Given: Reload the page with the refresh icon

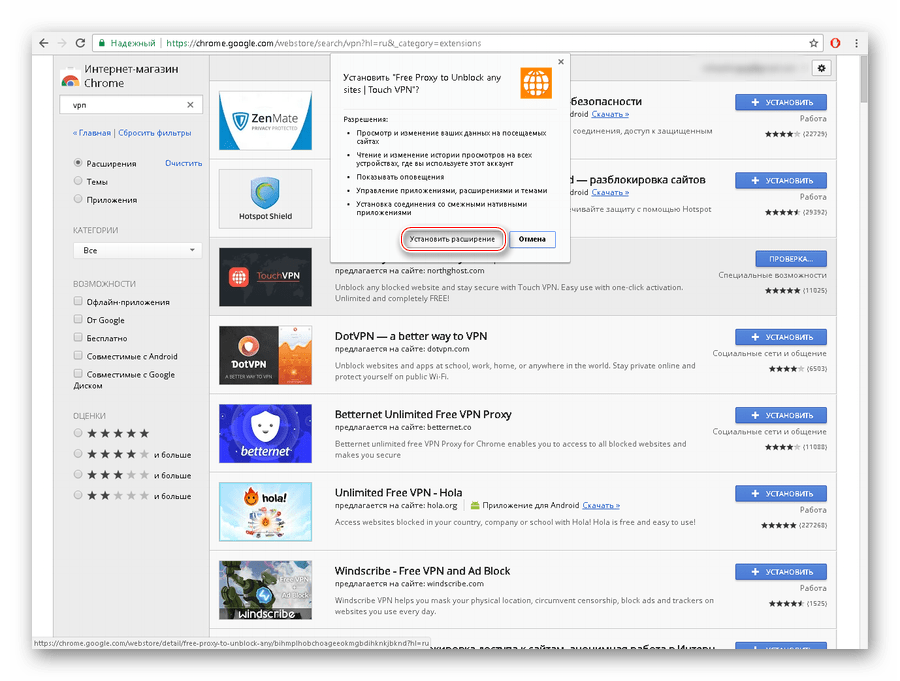Looking at the screenshot, I should pyautogui.click(x=81, y=43).
